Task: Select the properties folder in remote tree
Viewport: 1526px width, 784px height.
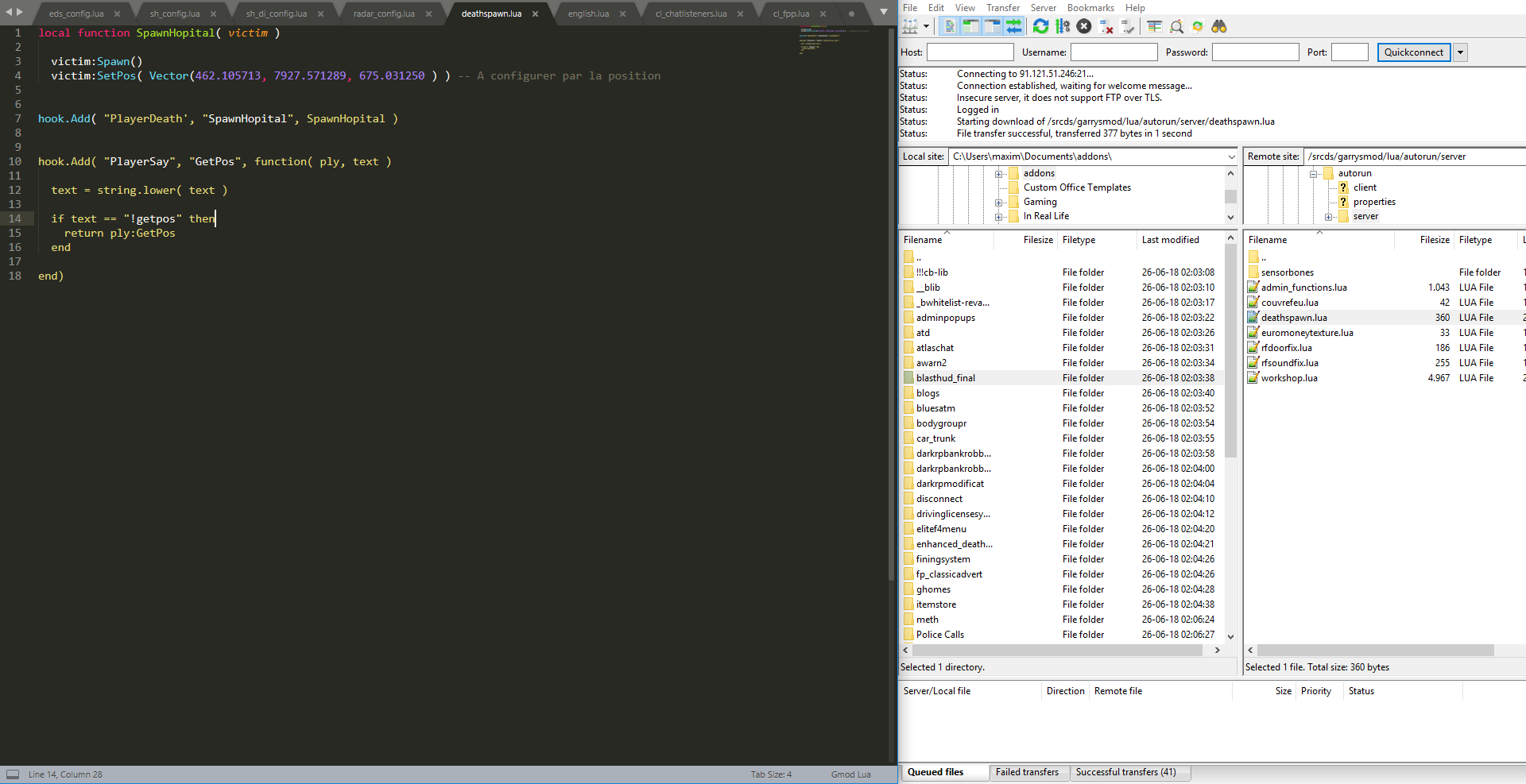Action: click(x=1374, y=202)
